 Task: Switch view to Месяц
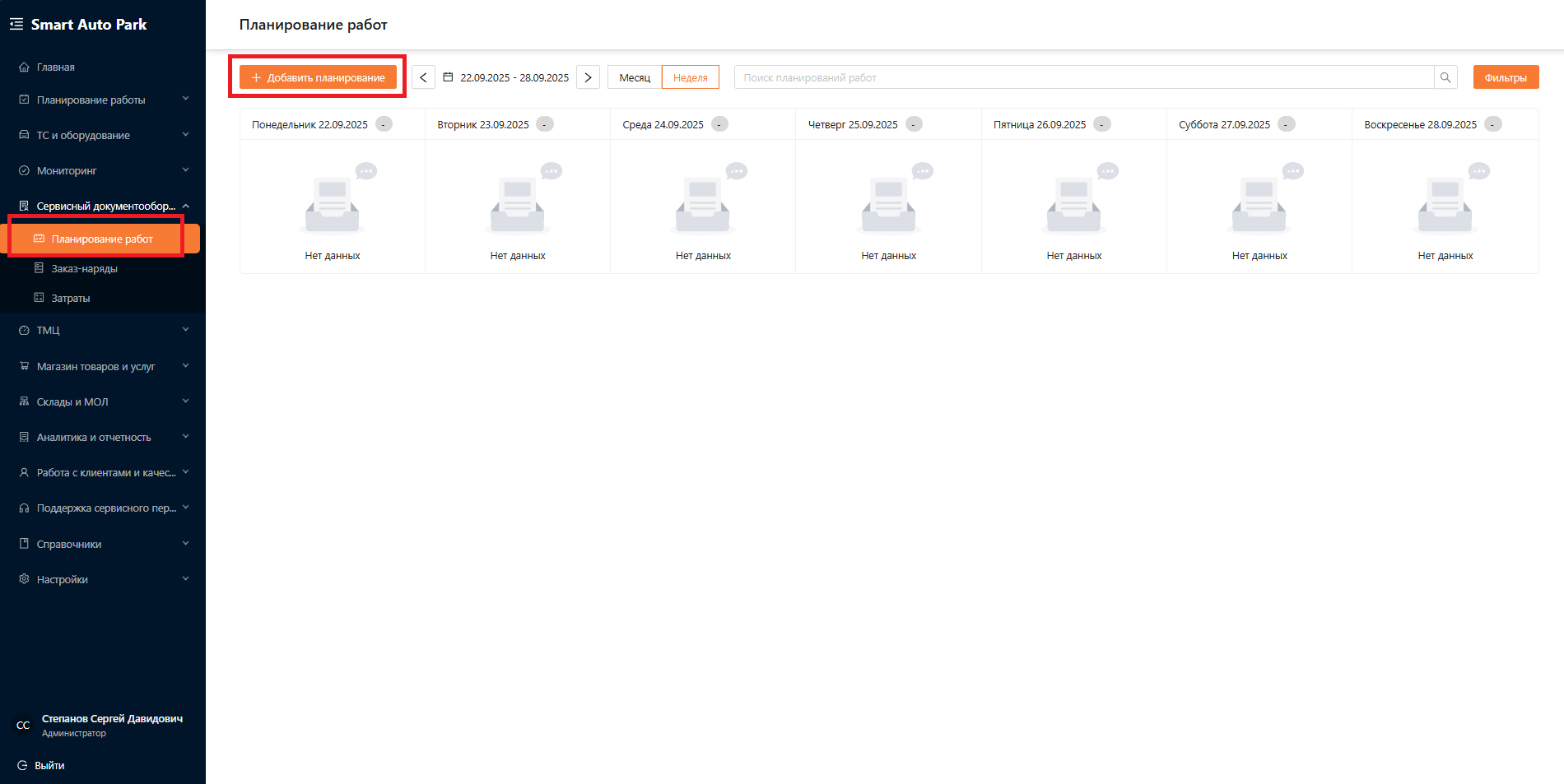point(635,77)
